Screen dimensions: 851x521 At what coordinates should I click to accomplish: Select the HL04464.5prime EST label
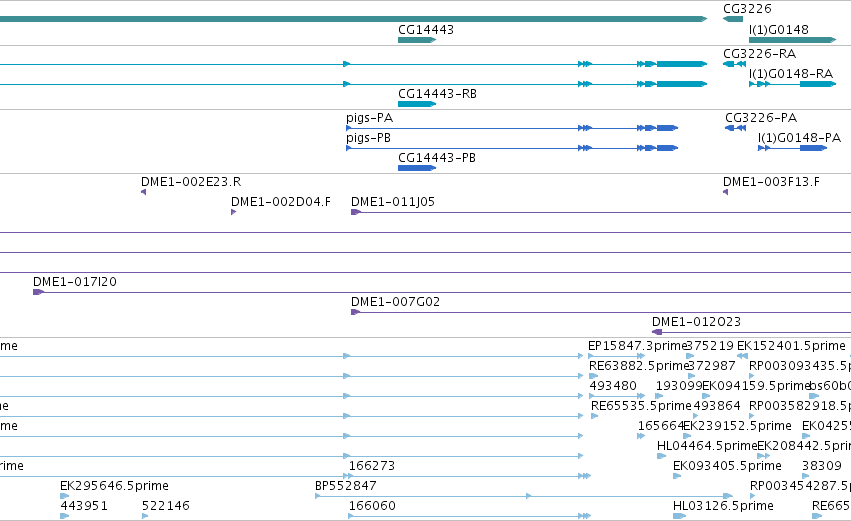(707, 446)
